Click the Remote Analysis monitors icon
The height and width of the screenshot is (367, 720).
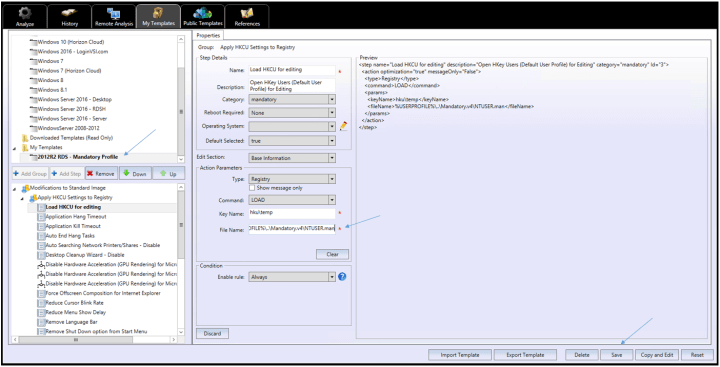[x=113, y=13]
